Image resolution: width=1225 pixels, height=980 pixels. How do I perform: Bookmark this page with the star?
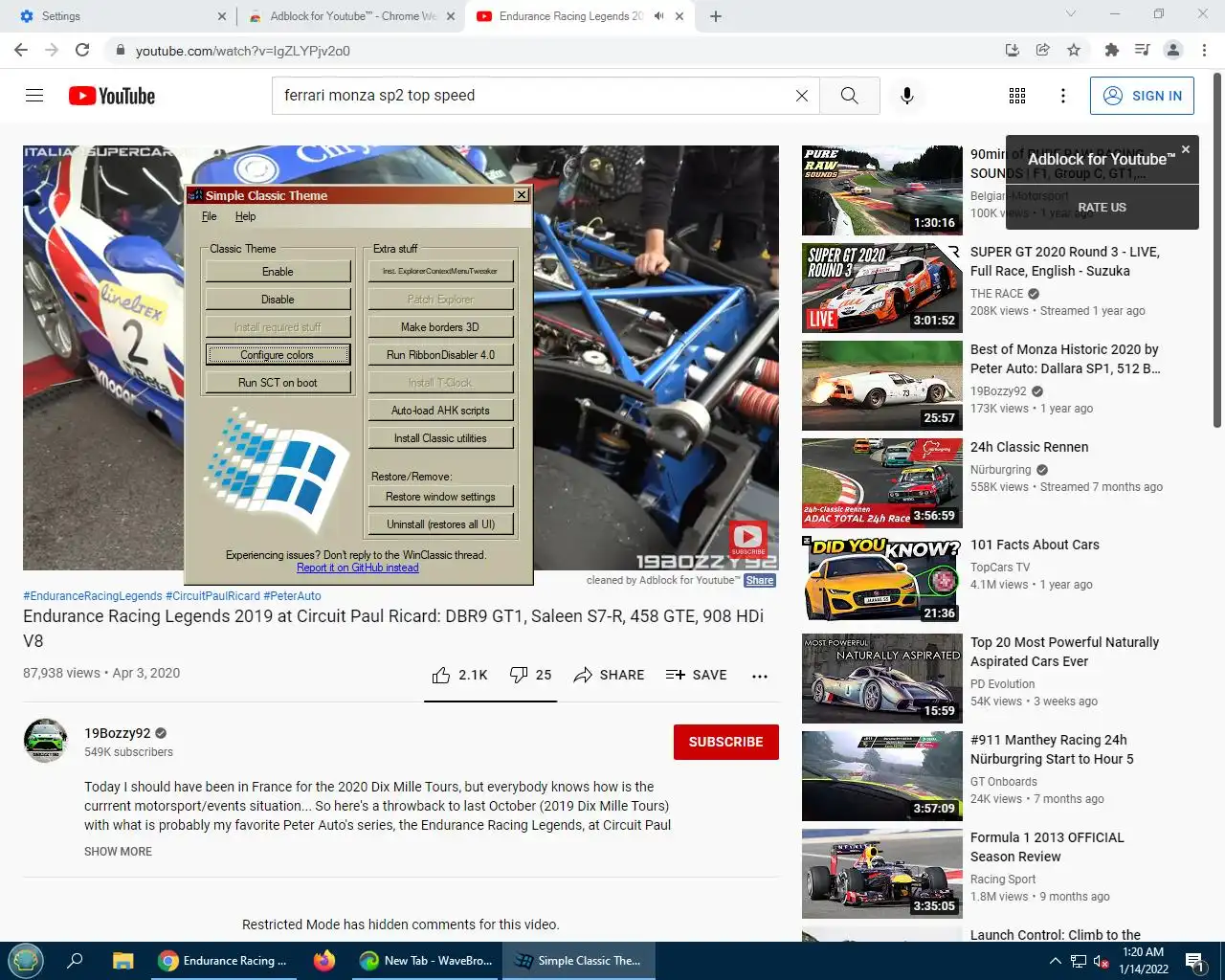click(1074, 51)
